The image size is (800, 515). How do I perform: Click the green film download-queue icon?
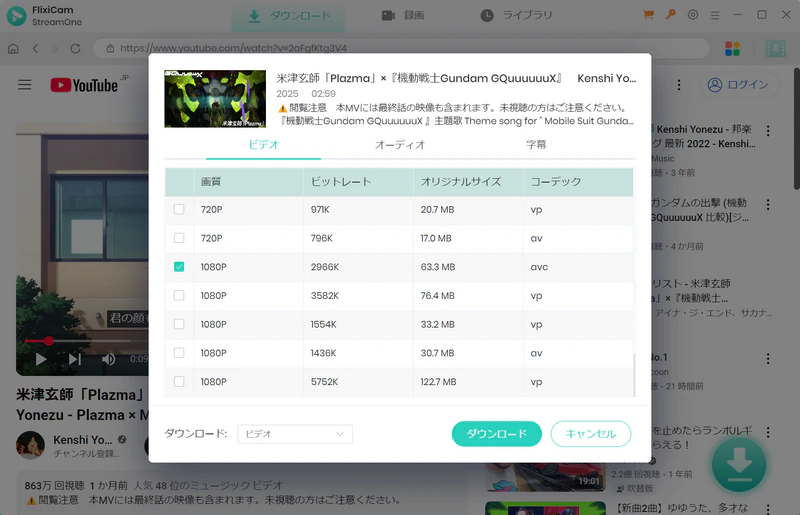pos(775,48)
